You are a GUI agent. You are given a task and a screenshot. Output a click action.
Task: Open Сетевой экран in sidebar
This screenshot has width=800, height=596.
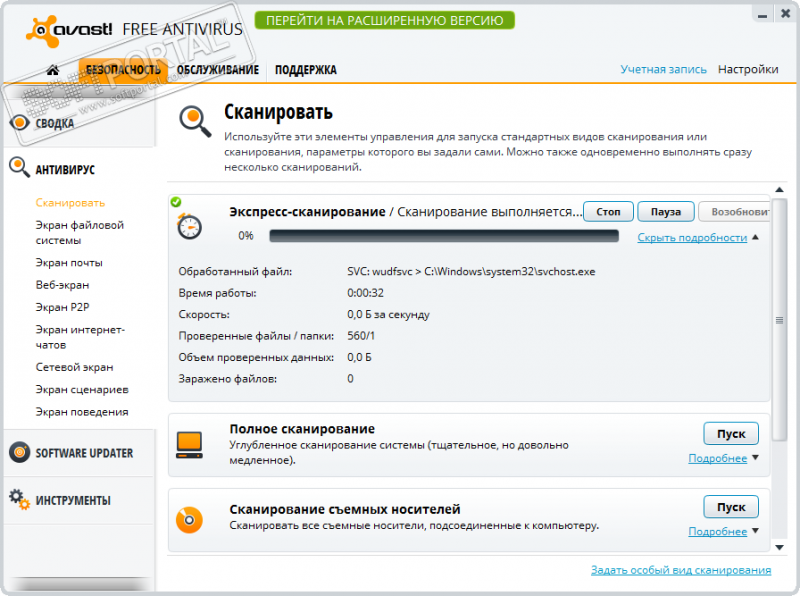(74, 367)
